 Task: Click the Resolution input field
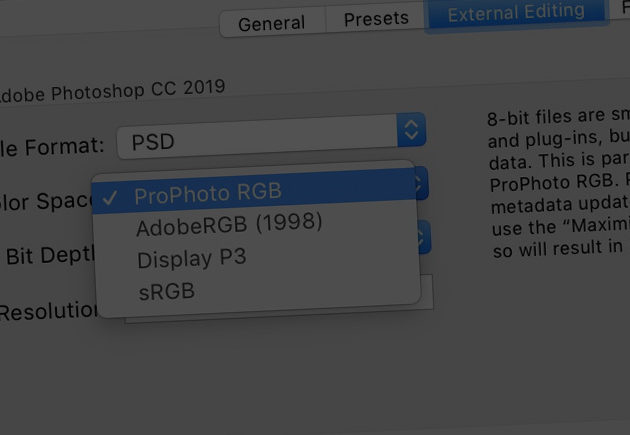[x=427, y=292]
